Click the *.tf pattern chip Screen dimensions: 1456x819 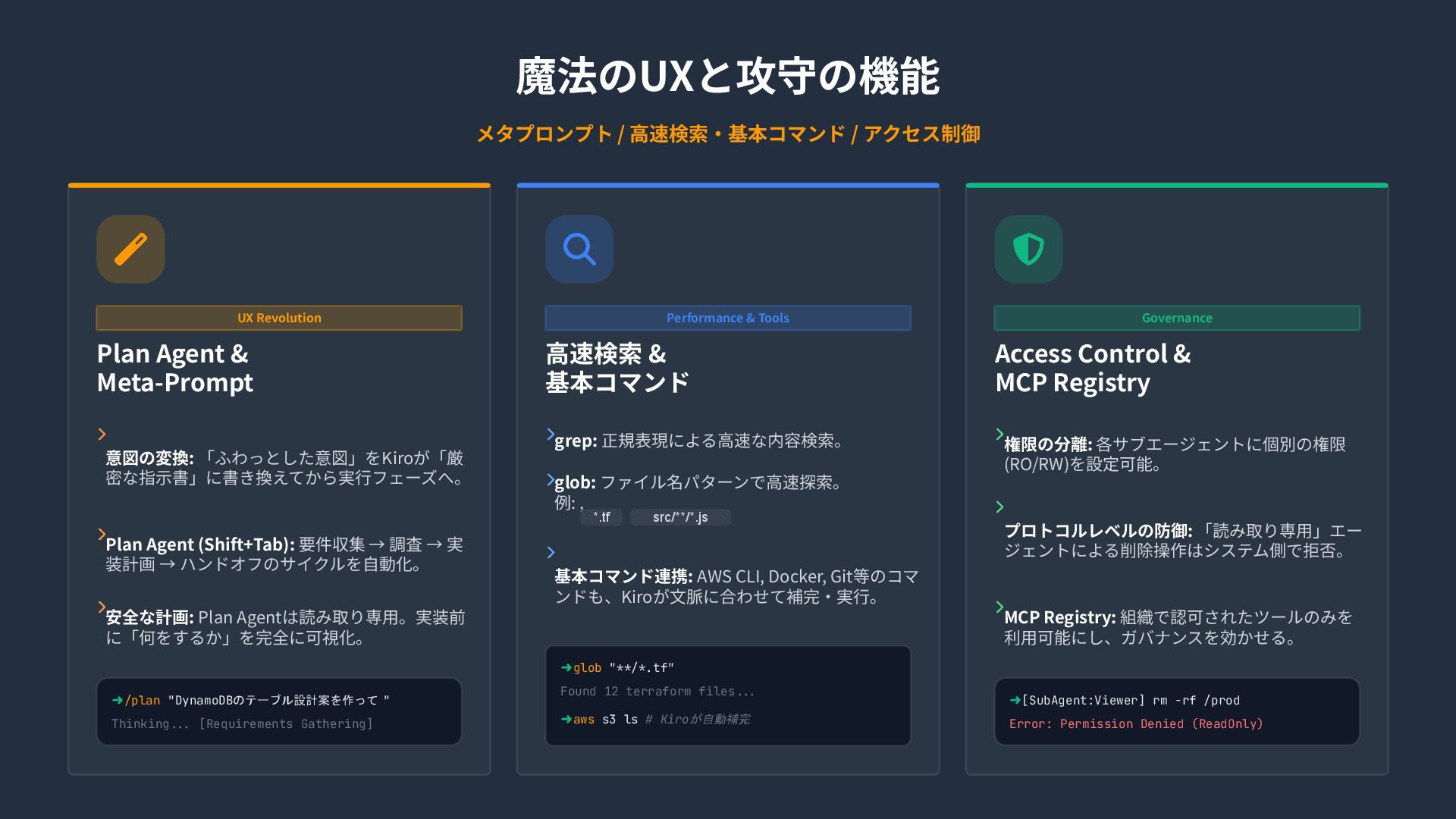[x=601, y=517]
